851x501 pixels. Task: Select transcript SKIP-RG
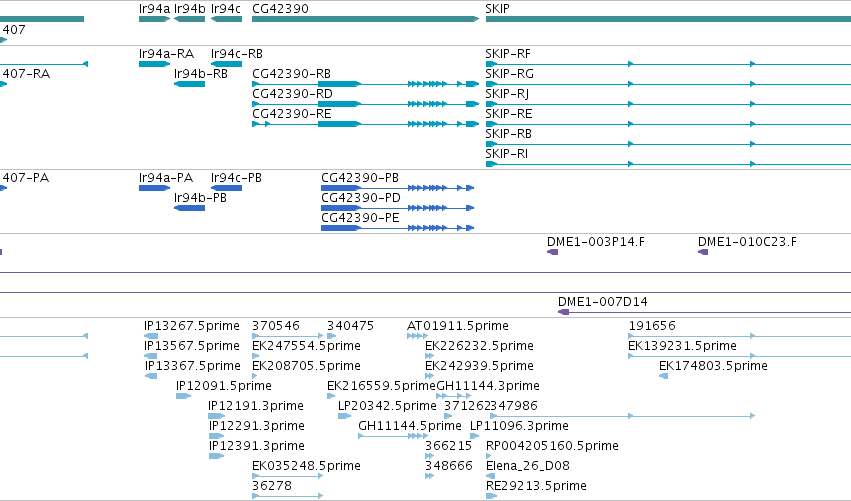(x=668, y=84)
